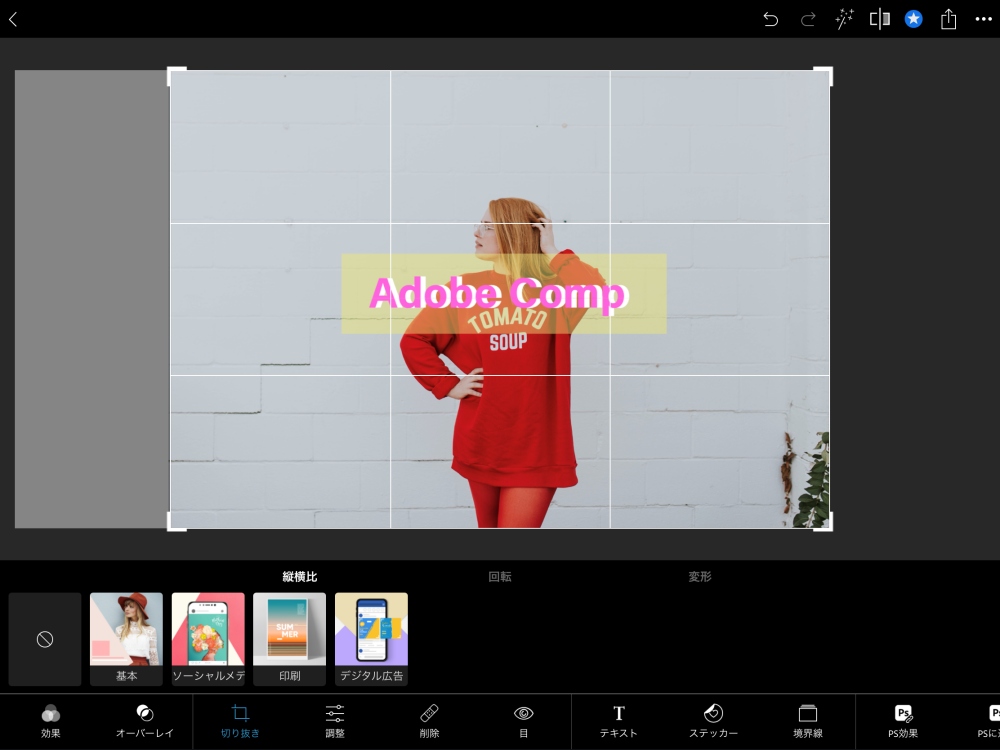This screenshot has height=750, width=1000.
Task: Open the 効果 effects tool
Action: [50, 721]
